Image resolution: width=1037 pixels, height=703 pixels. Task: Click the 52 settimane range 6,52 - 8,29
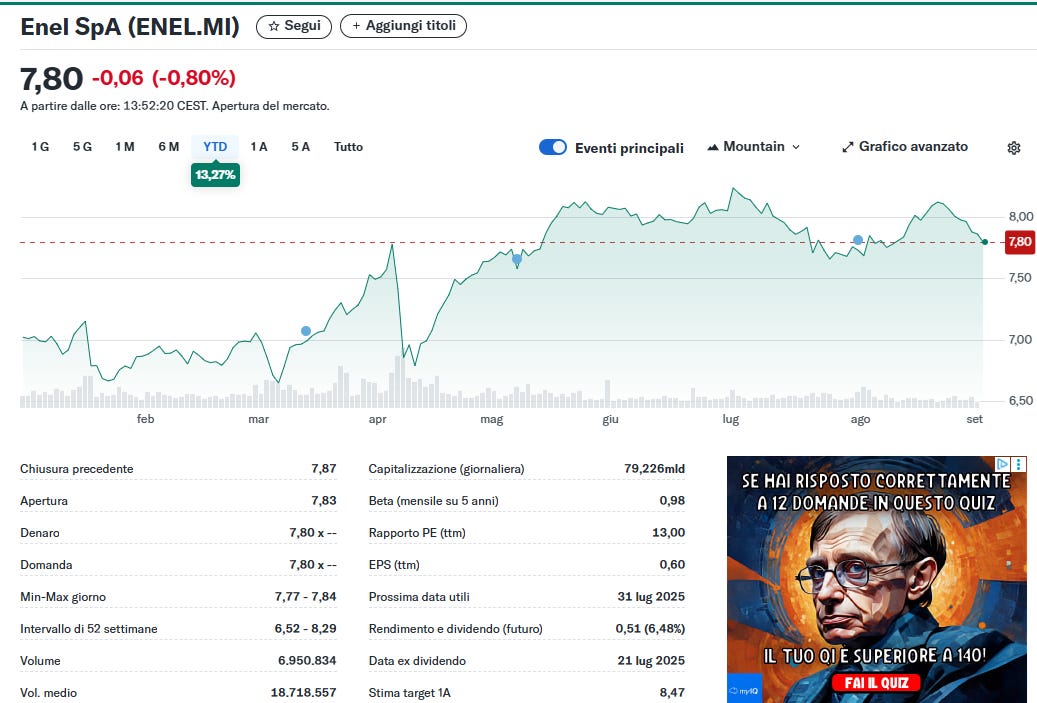pos(306,628)
